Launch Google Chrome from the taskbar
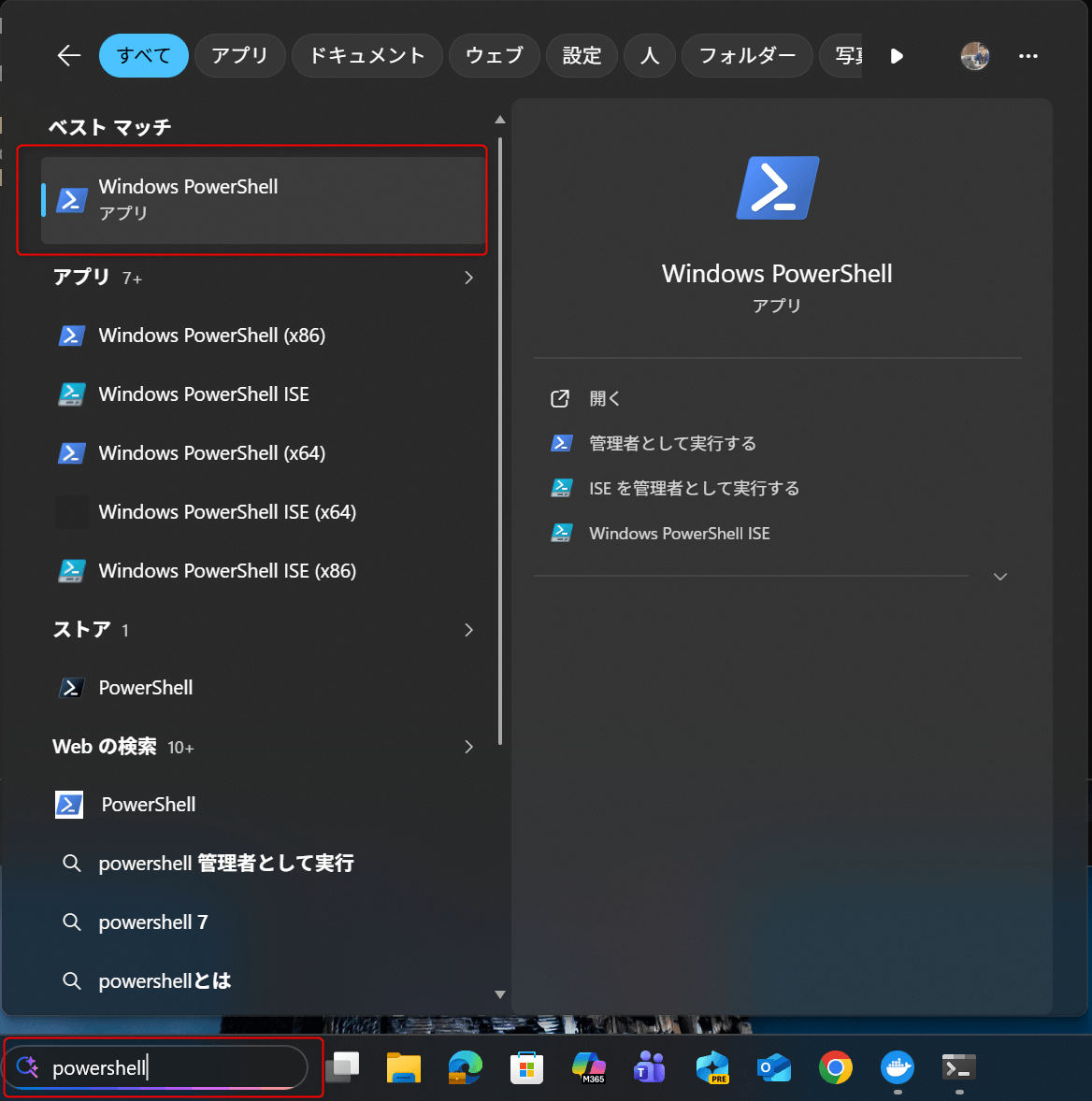 836,1068
